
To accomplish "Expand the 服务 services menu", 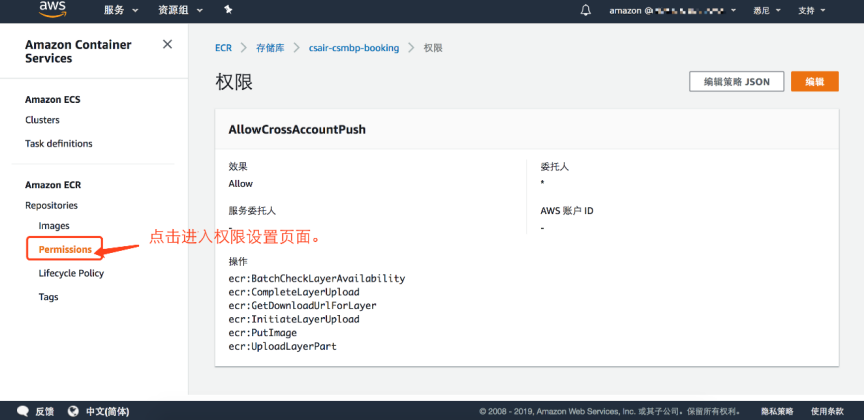I will point(121,10).
